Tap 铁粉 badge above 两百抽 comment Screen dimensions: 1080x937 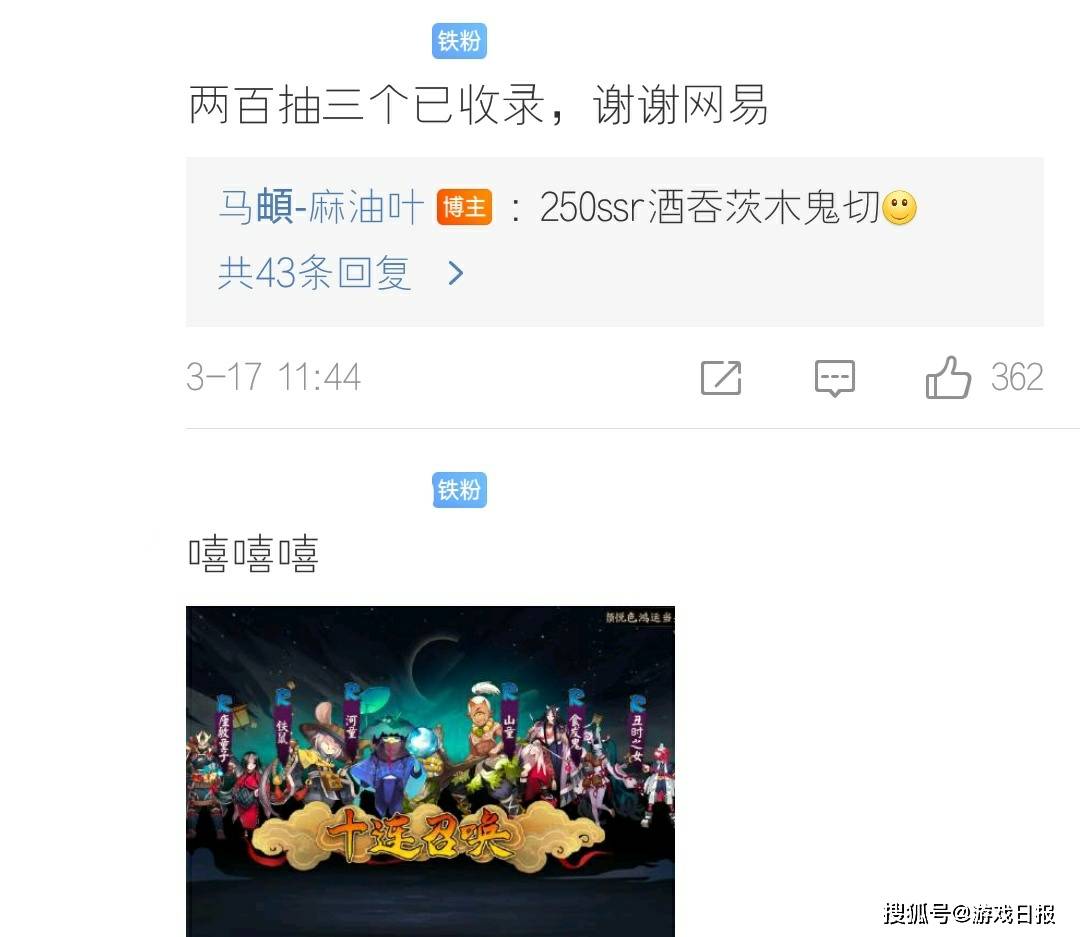[x=459, y=41]
